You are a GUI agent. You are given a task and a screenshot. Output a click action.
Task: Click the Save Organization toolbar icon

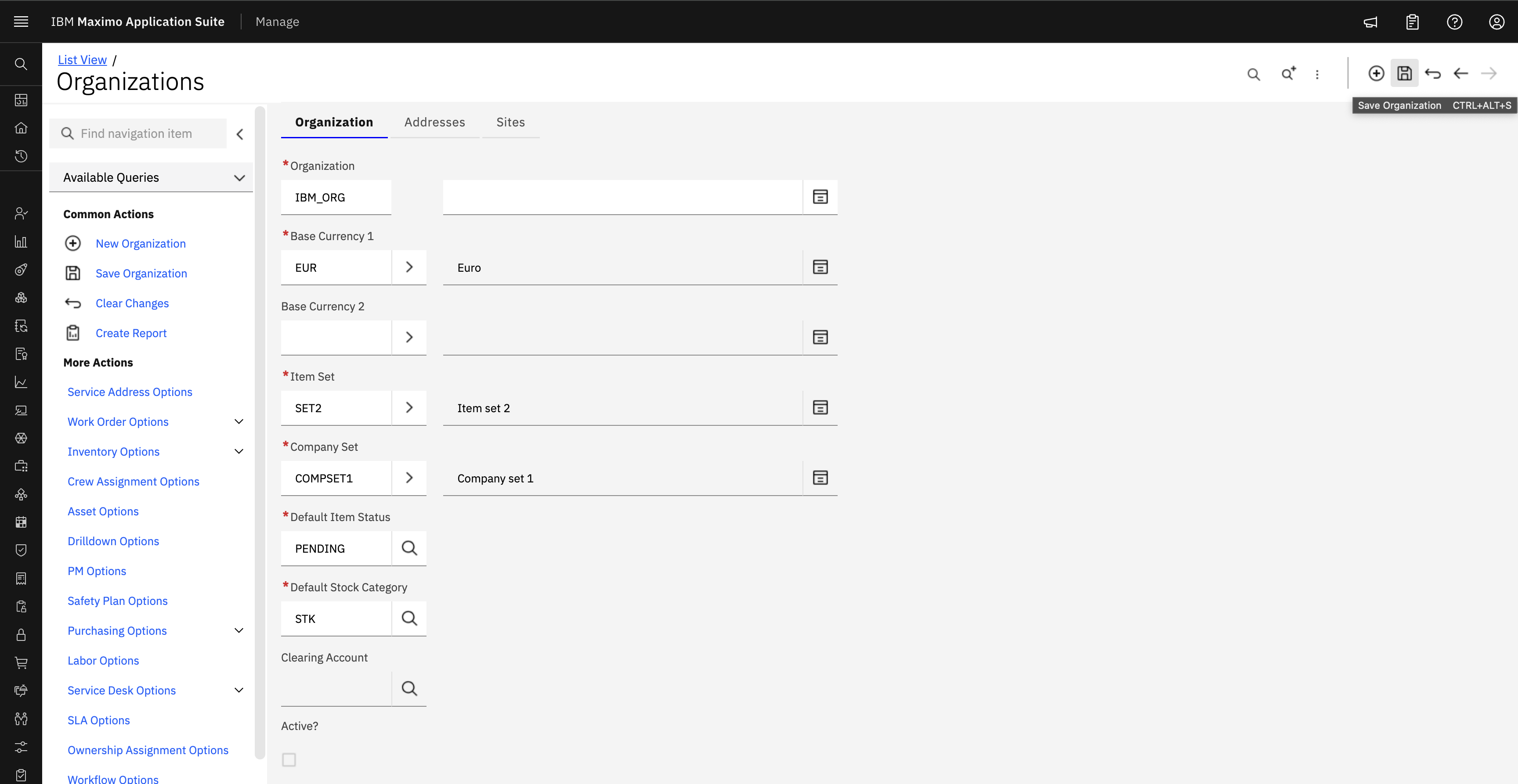click(1404, 73)
